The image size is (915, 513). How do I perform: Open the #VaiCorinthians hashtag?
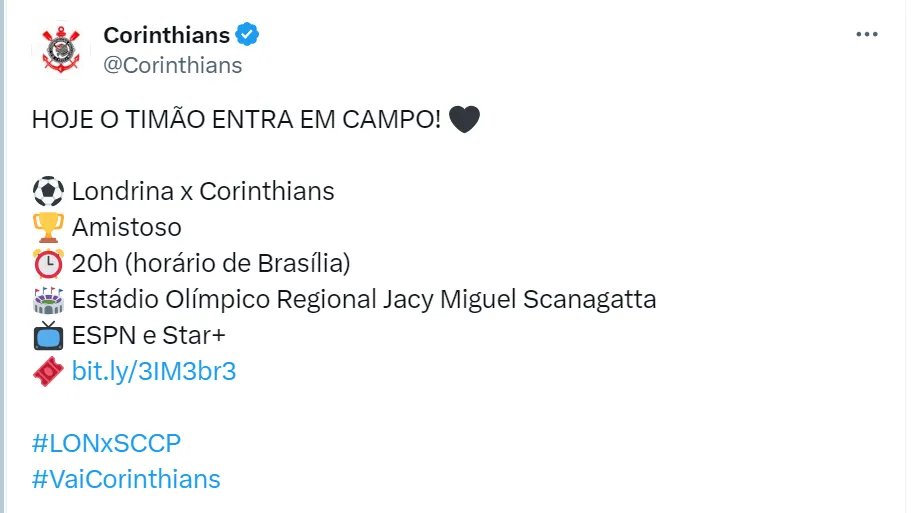pos(126,479)
